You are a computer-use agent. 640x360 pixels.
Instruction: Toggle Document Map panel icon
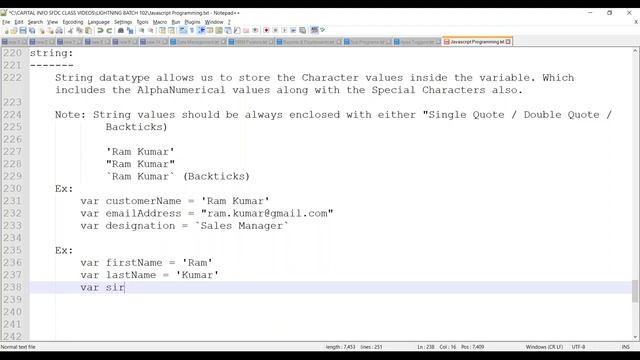(x=219, y=31)
